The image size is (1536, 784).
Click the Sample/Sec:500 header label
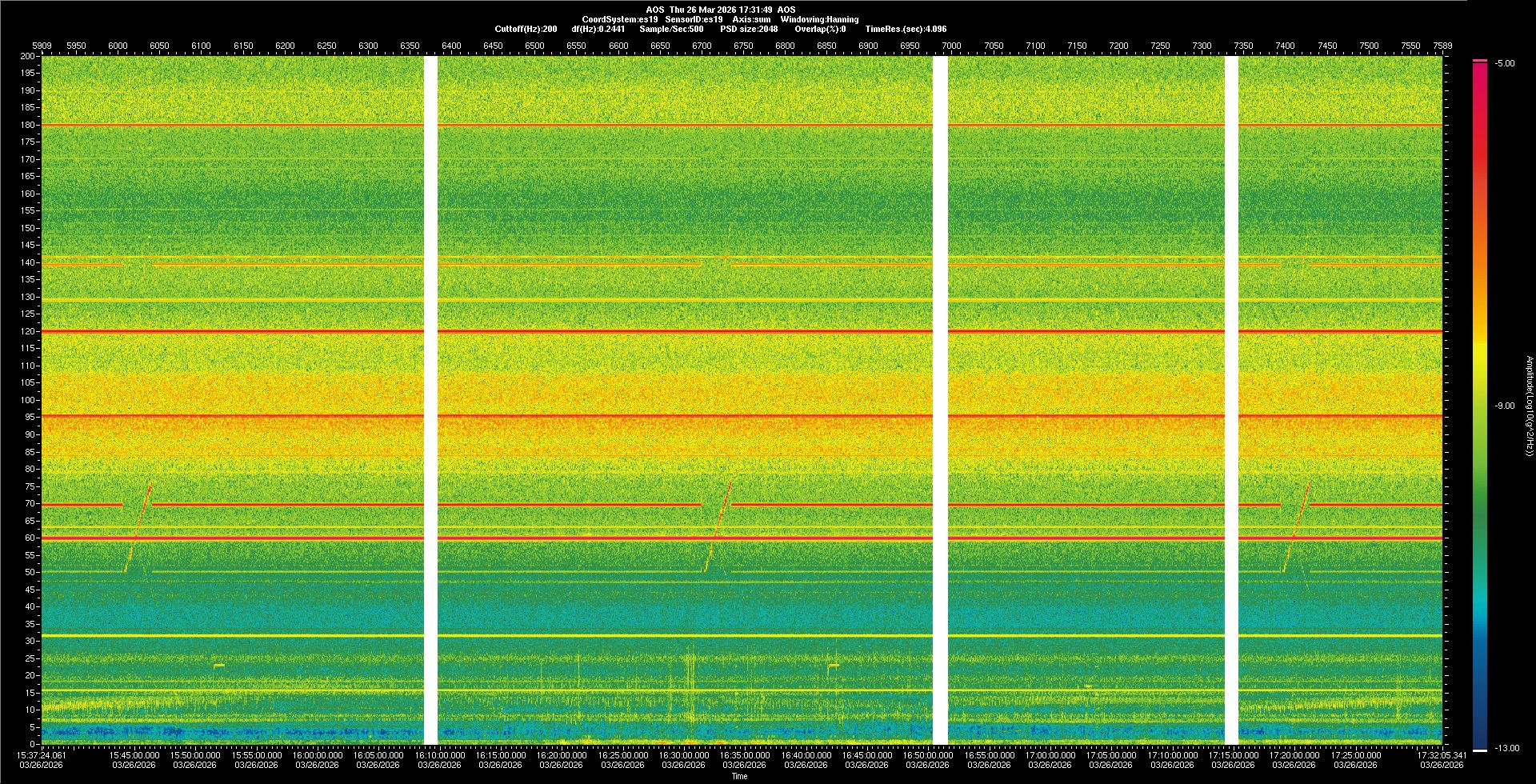(x=671, y=29)
